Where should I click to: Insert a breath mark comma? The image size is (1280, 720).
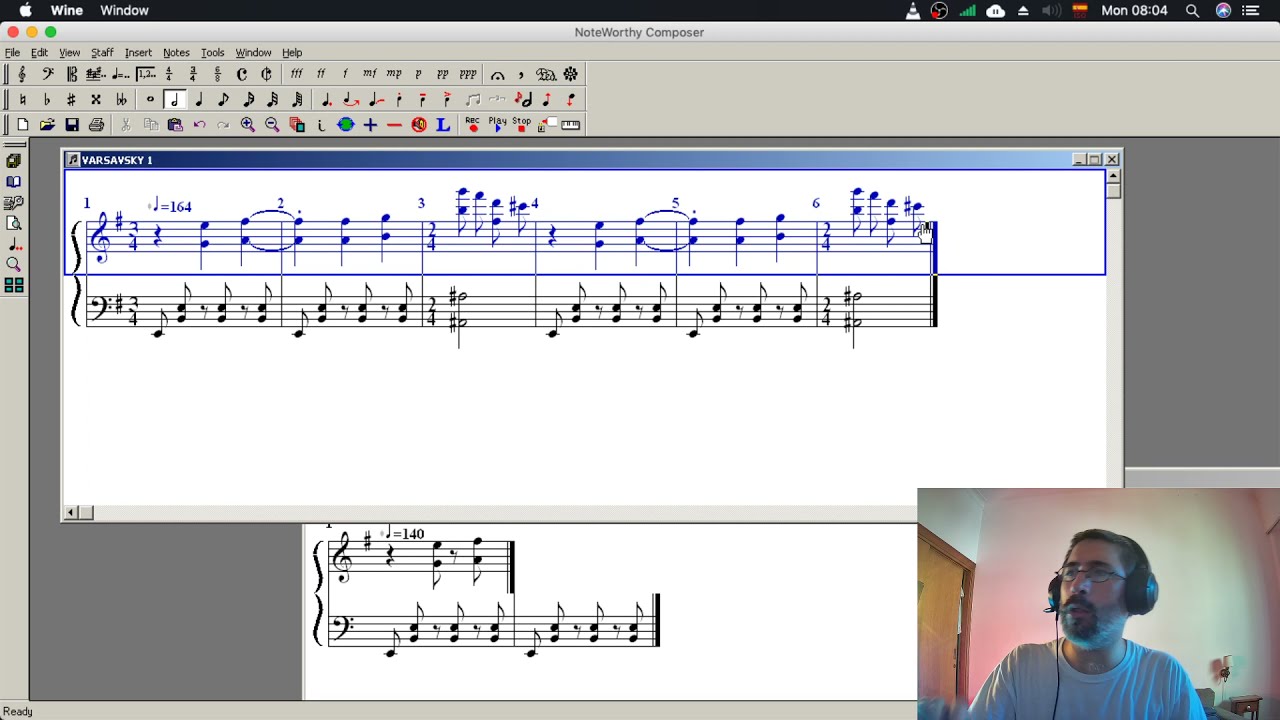point(521,74)
